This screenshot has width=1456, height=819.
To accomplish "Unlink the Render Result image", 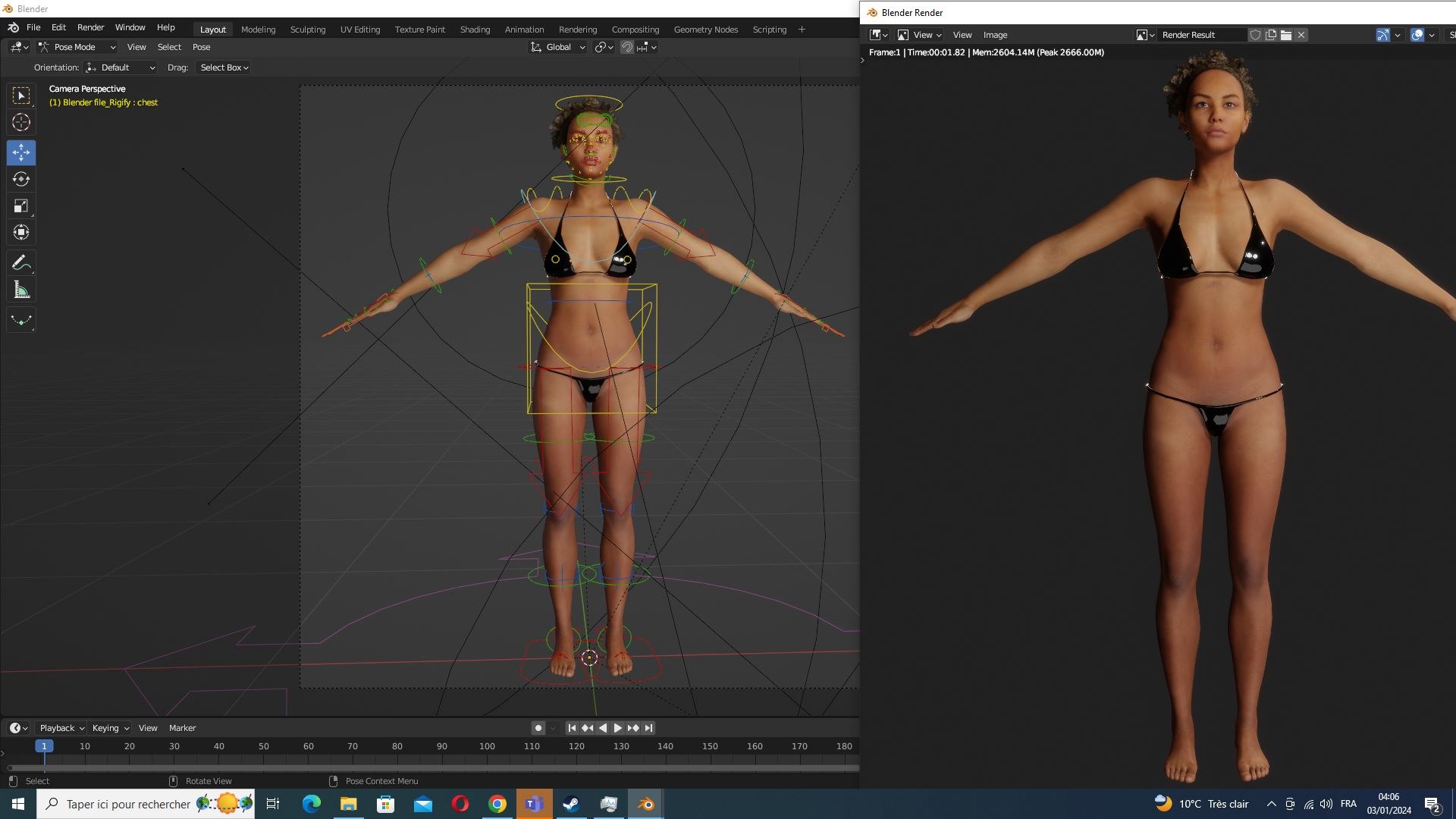I will coord(1301,35).
